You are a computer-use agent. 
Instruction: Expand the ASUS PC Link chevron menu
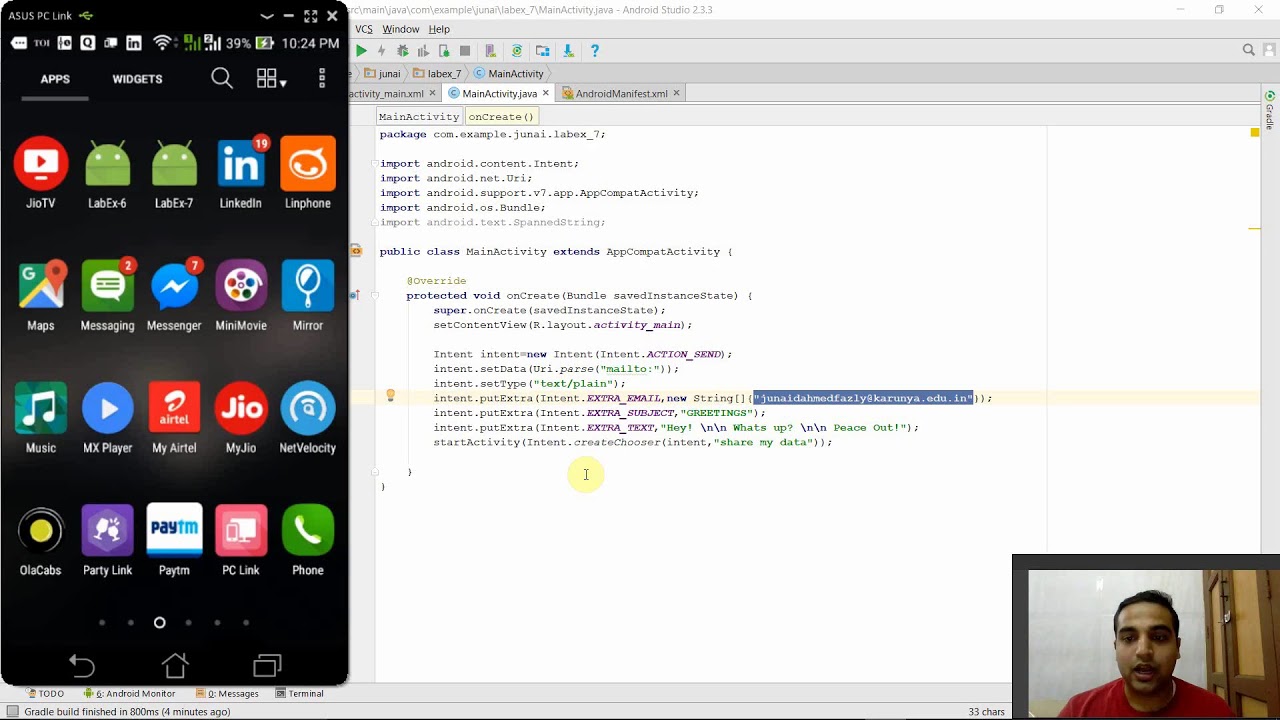click(x=266, y=16)
